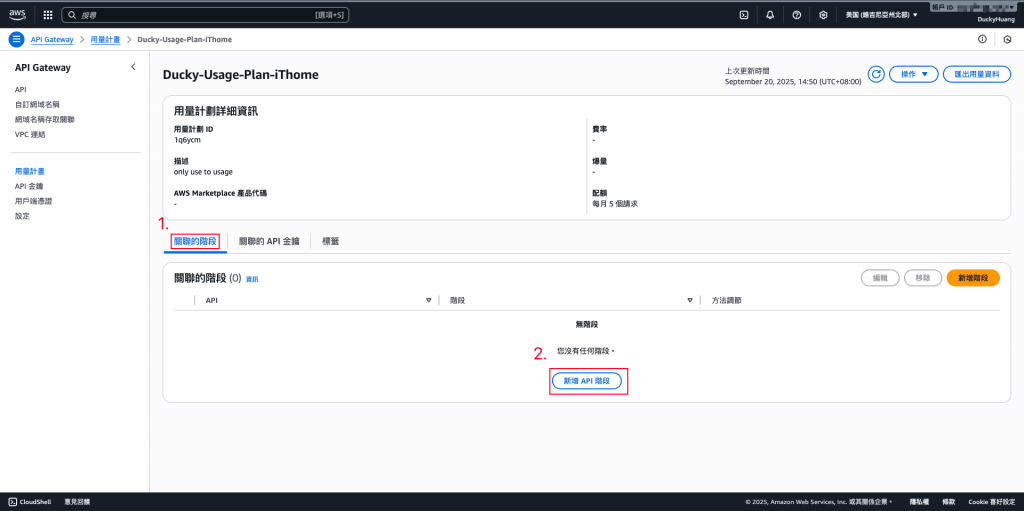Click the 匯出用量資料 button

(x=977, y=74)
